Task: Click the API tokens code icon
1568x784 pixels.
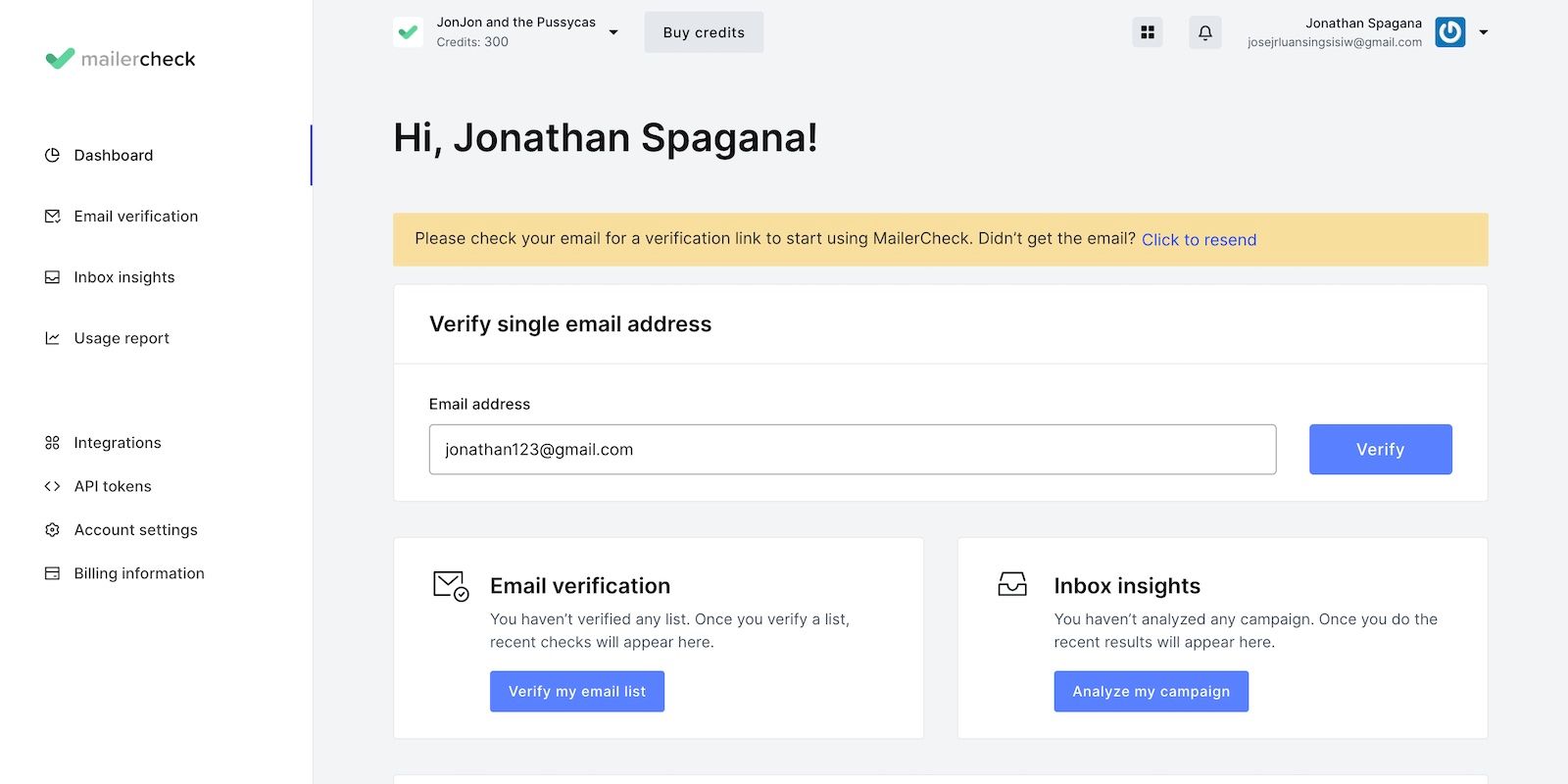Action: [53, 486]
